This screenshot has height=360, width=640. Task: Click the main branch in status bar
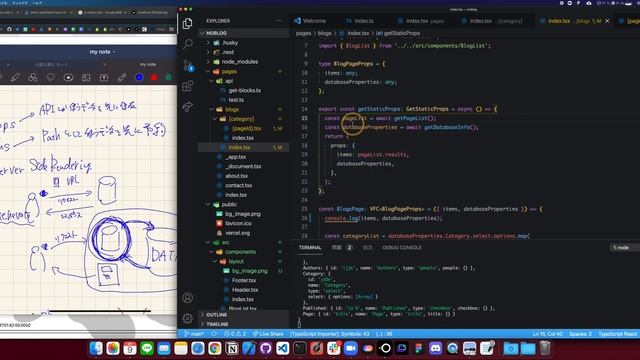(194, 334)
